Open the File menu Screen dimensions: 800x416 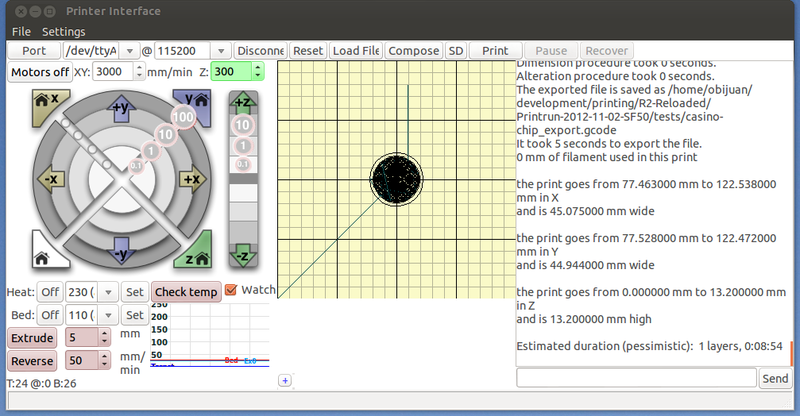pyautogui.click(x=21, y=32)
